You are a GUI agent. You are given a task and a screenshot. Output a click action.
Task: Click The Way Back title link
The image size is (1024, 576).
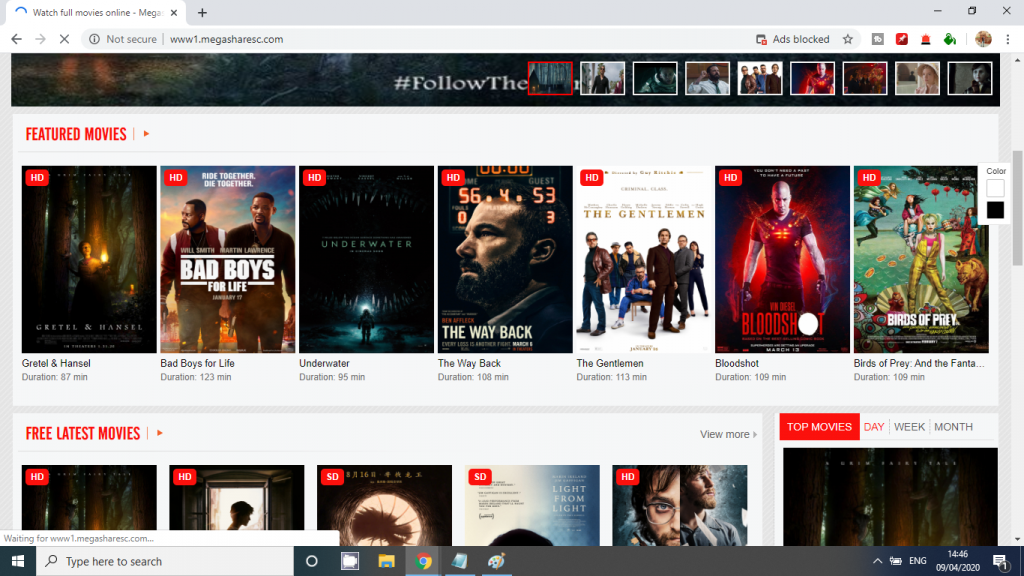tap(469, 363)
